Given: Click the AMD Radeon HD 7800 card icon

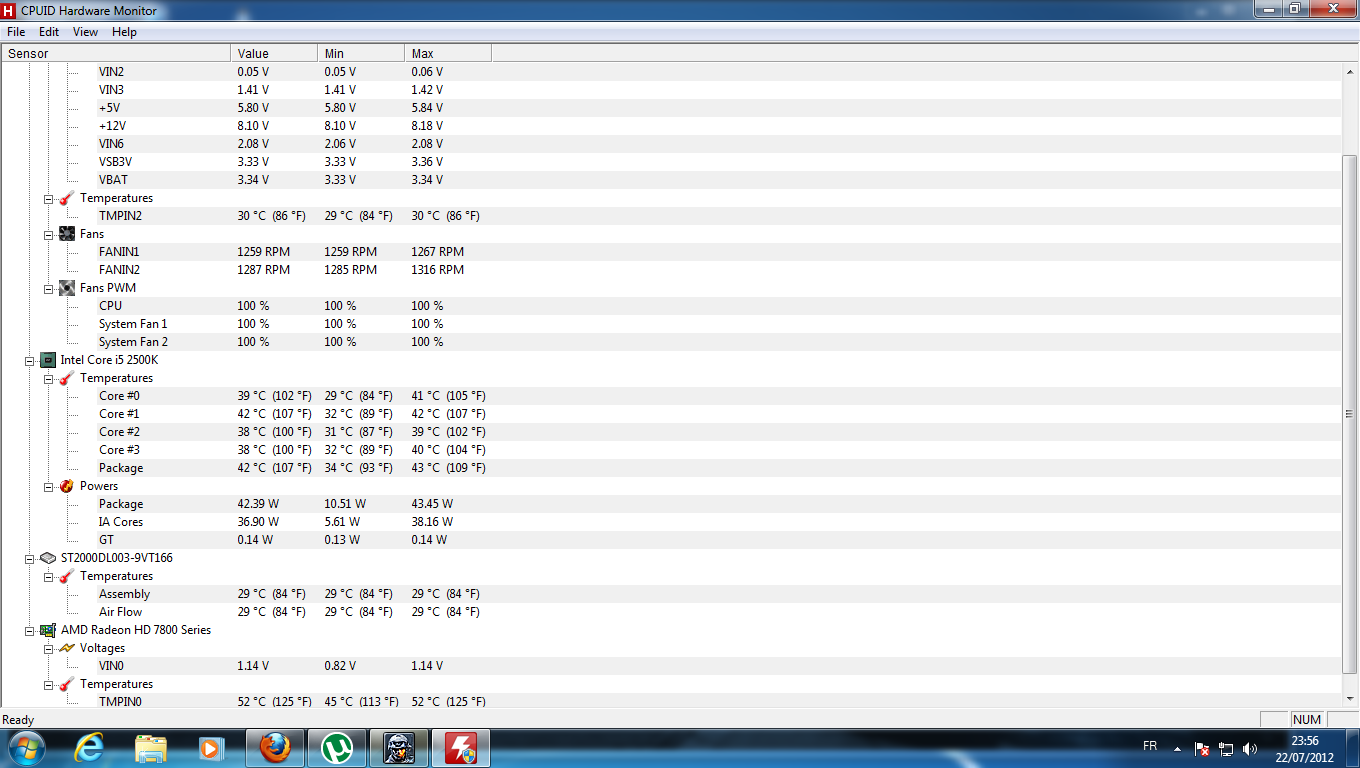Looking at the screenshot, I should click(x=47, y=630).
